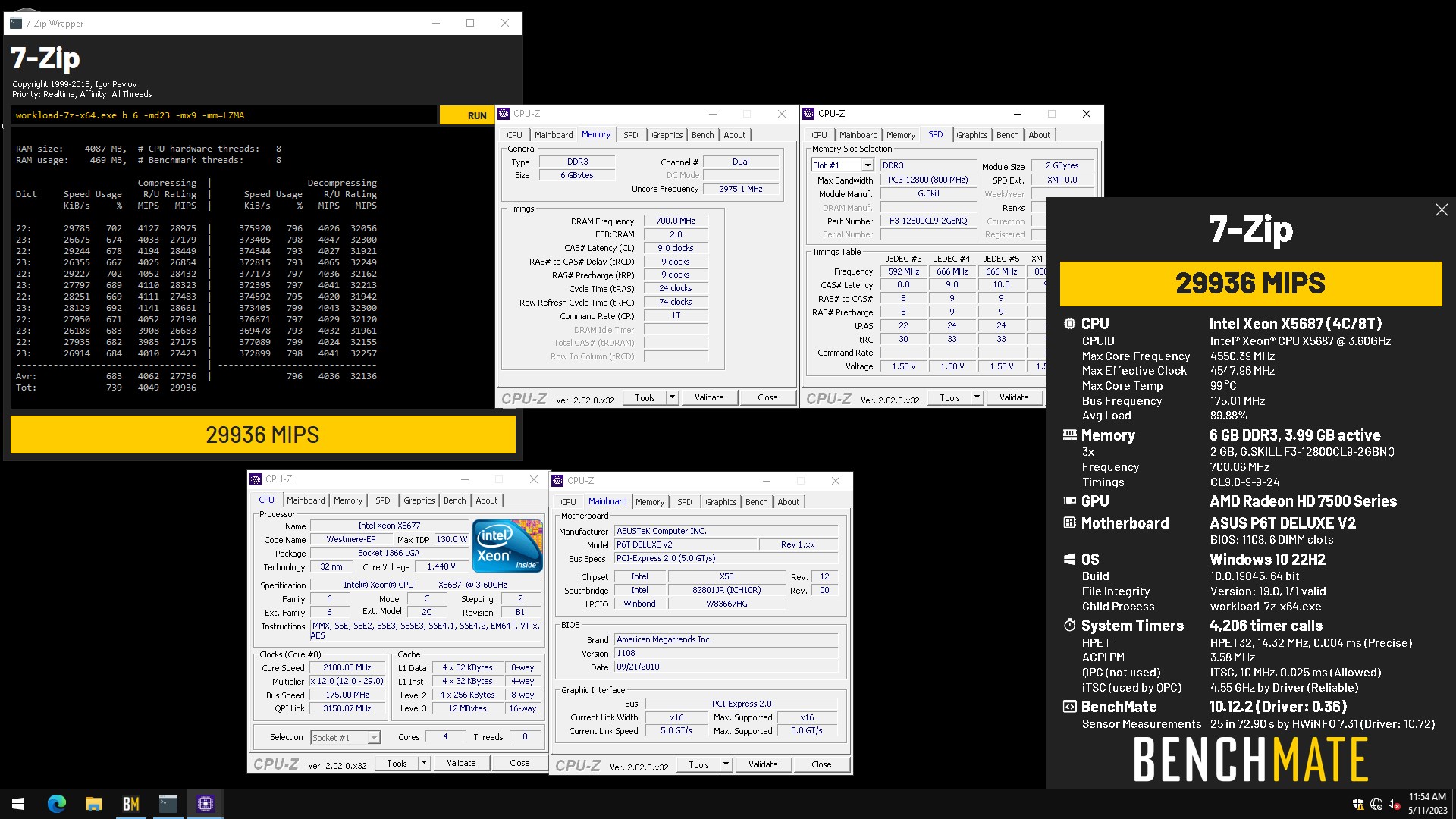Screen dimensions: 1456x819
Task: Click the network globe tray icon
Action: [x=1376, y=804]
